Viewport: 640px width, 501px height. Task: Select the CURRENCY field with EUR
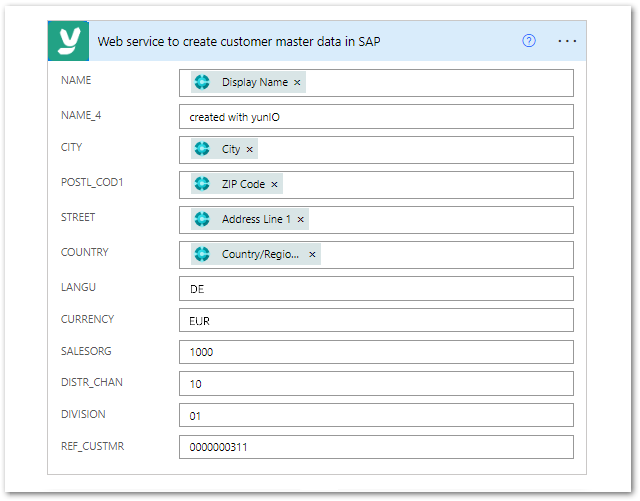click(x=376, y=320)
